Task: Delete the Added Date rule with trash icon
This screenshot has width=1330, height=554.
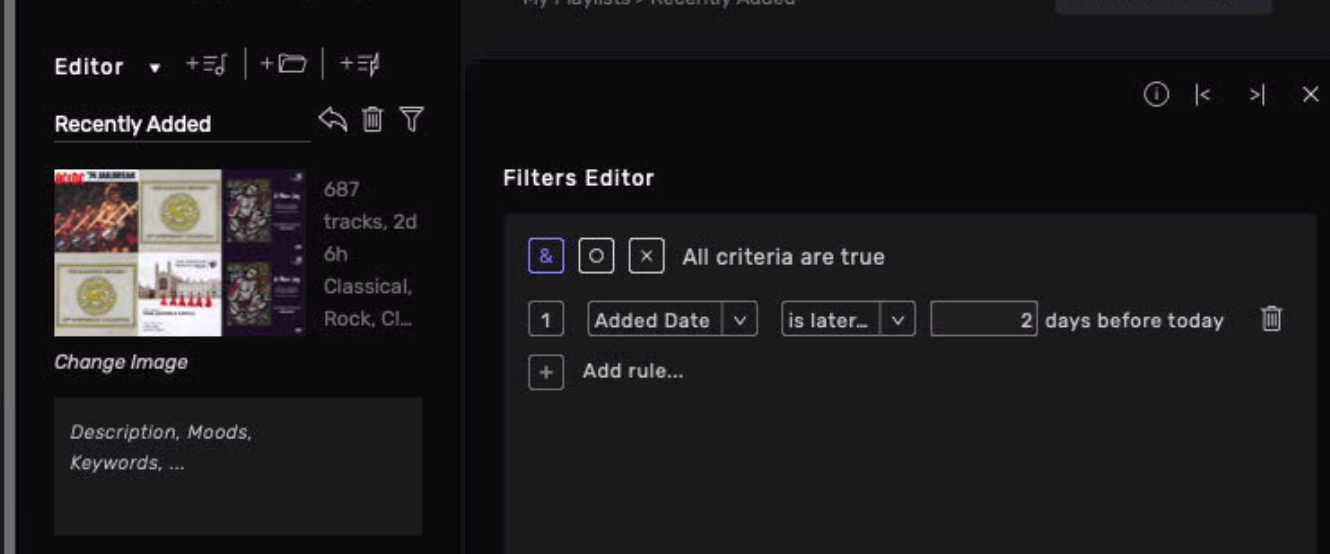Action: point(1271,319)
